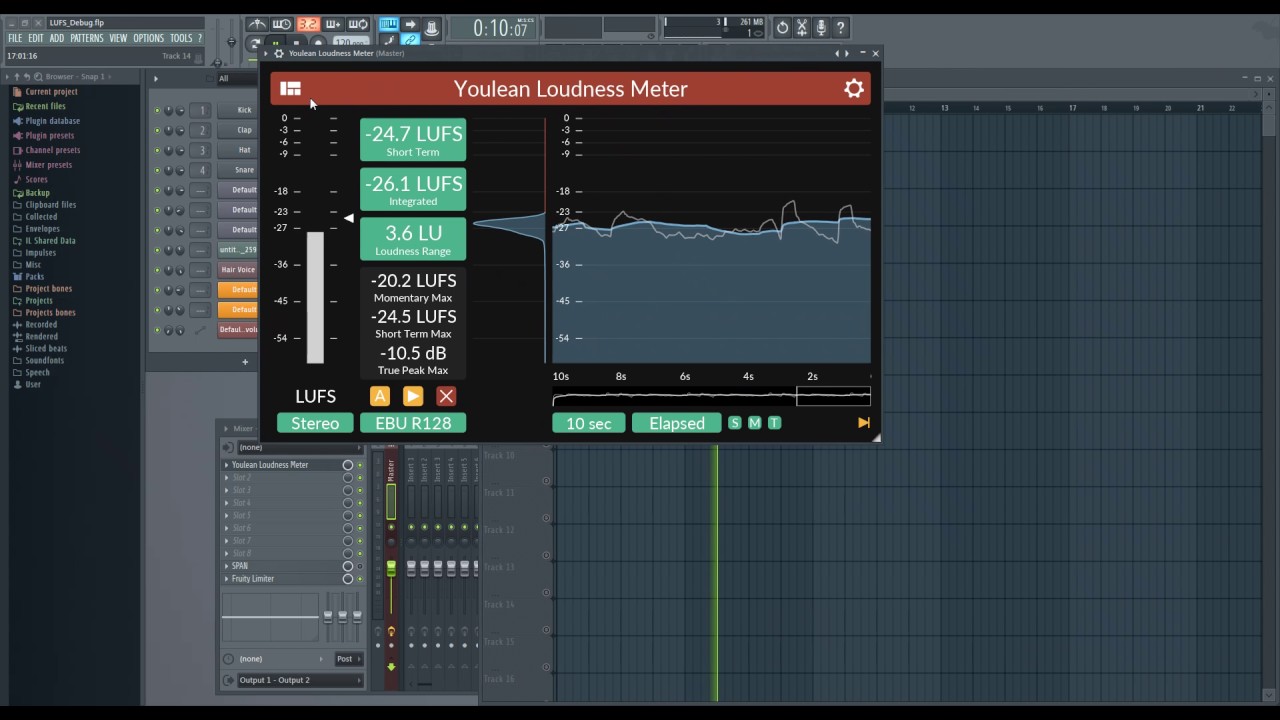The image size is (1280, 720).
Task: Open Plugin database in browser
Action: pyautogui.click(x=52, y=121)
